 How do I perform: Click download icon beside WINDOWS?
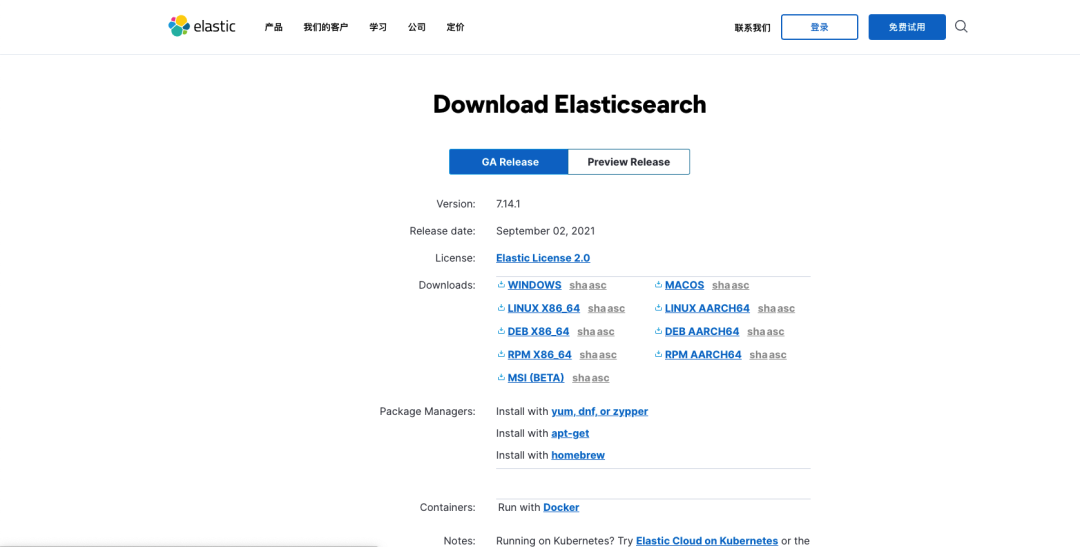pos(501,285)
